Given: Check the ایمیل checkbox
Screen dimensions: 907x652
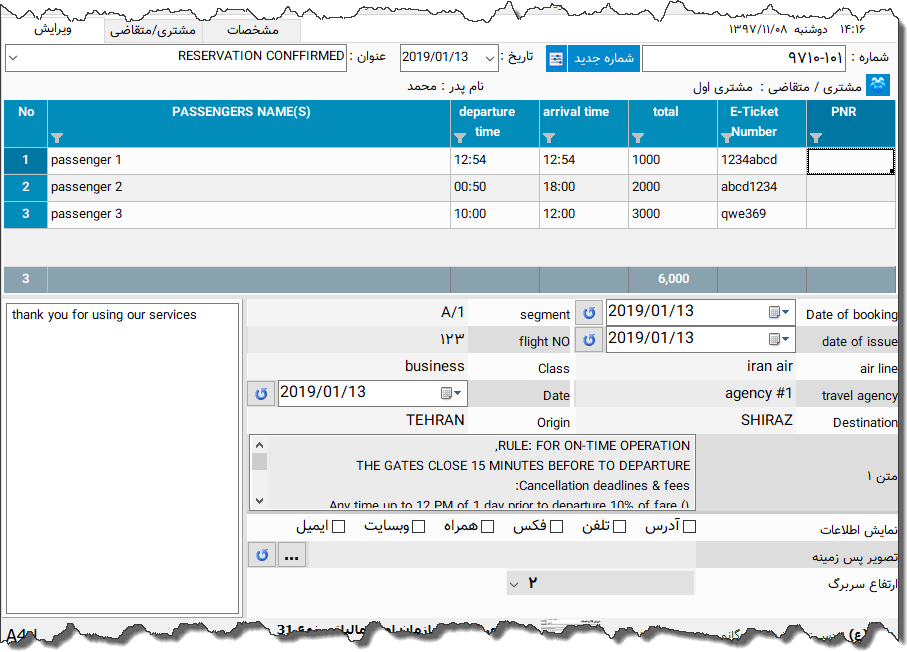Looking at the screenshot, I should [338, 526].
